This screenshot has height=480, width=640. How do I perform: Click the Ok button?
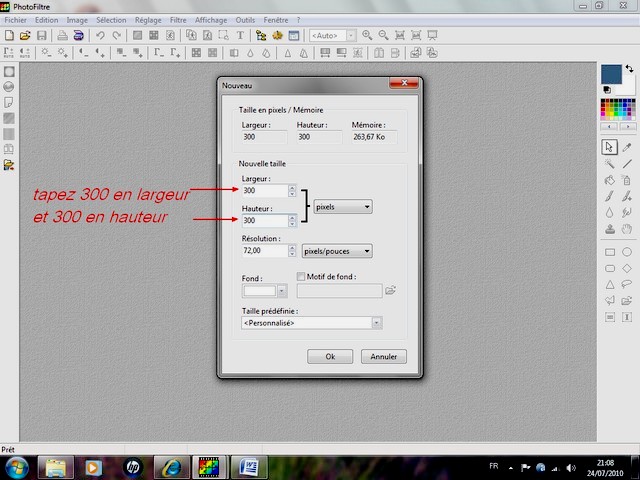(x=330, y=356)
